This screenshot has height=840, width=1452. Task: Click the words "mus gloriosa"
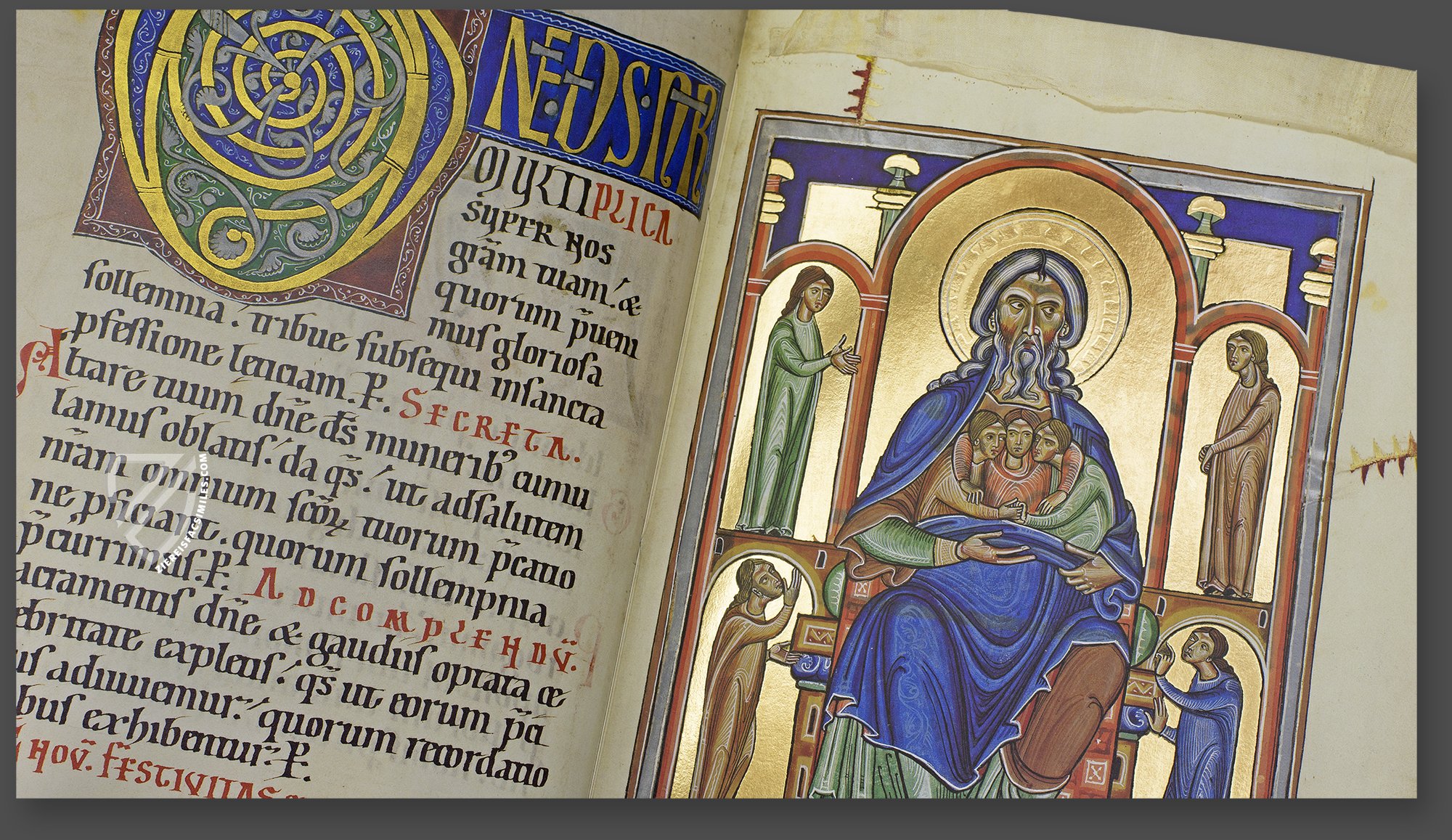click(514, 352)
